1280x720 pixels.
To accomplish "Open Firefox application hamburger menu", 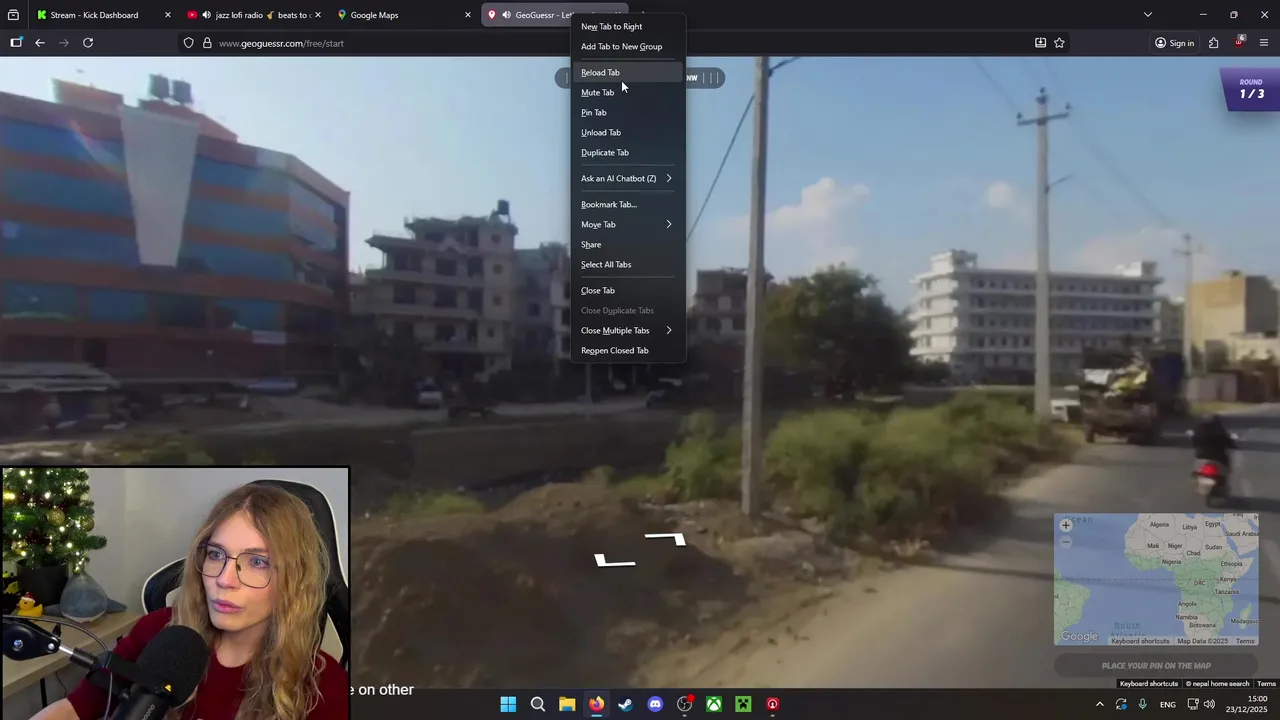I will pos(1264,43).
